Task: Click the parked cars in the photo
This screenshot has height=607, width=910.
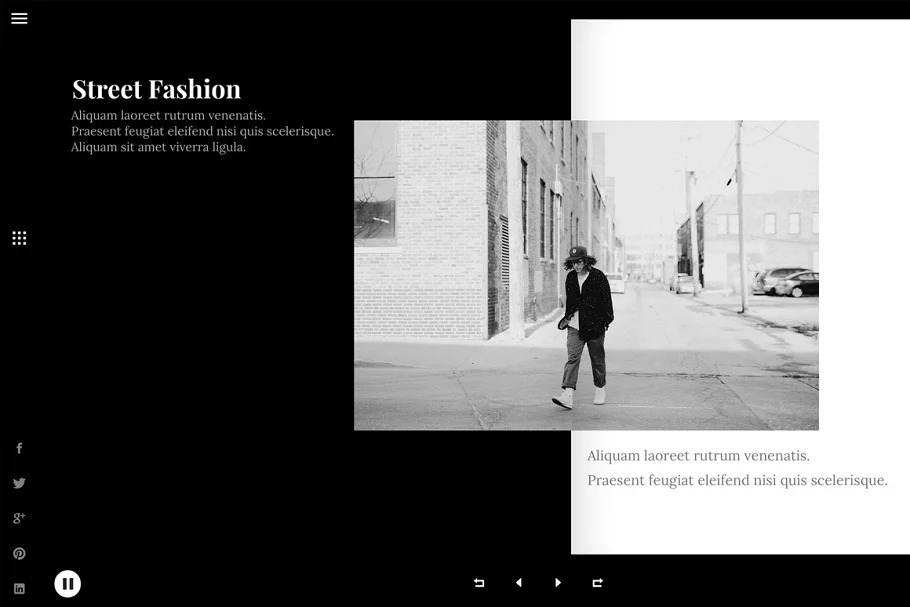Action: click(x=786, y=283)
